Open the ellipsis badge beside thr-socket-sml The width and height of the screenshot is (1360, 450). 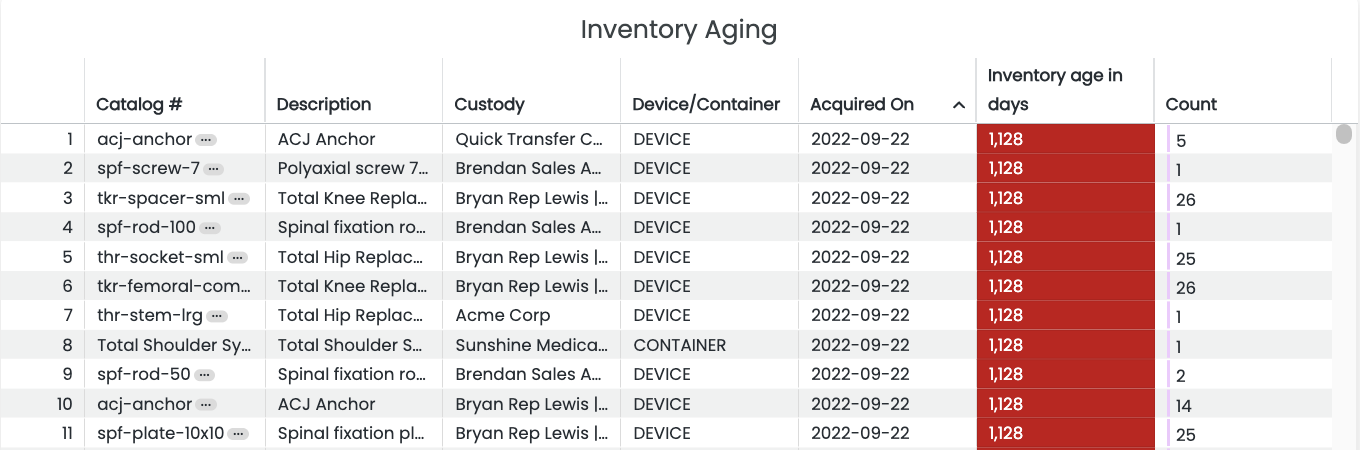coord(237,257)
